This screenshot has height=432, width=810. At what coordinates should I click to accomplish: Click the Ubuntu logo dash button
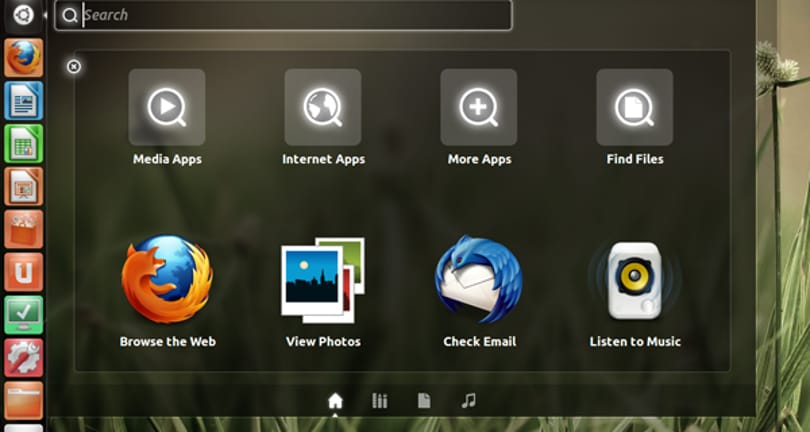coord(23,14)
